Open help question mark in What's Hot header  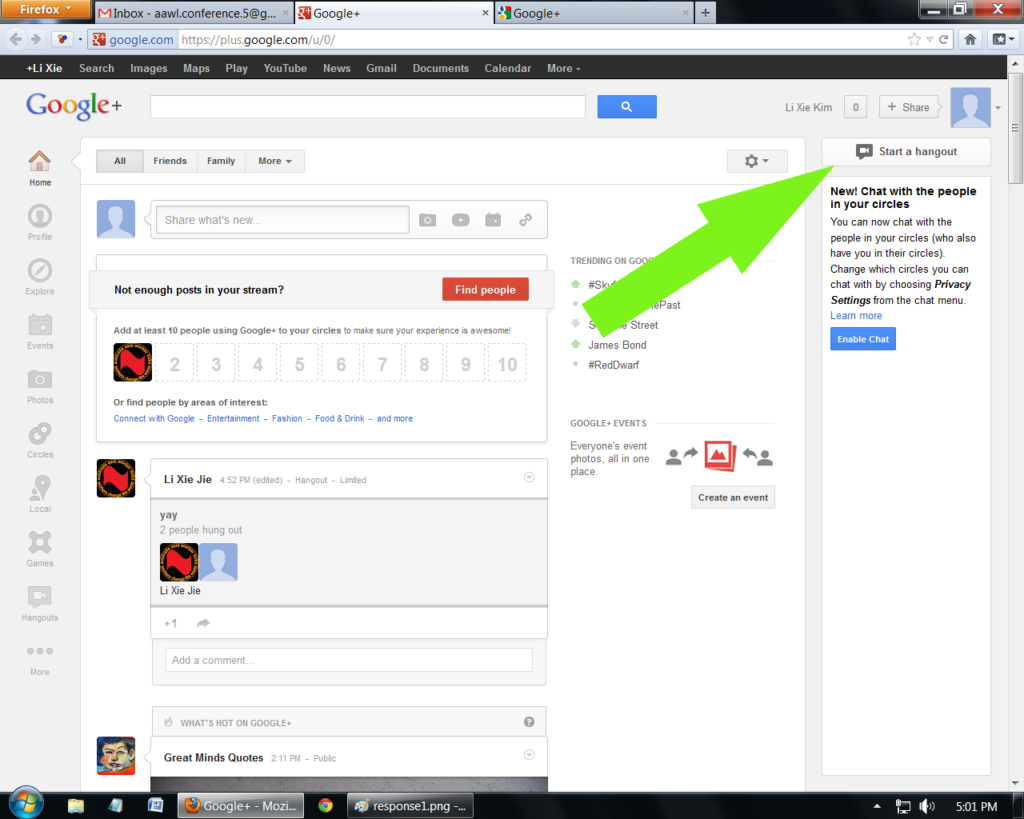click(529, 722)
